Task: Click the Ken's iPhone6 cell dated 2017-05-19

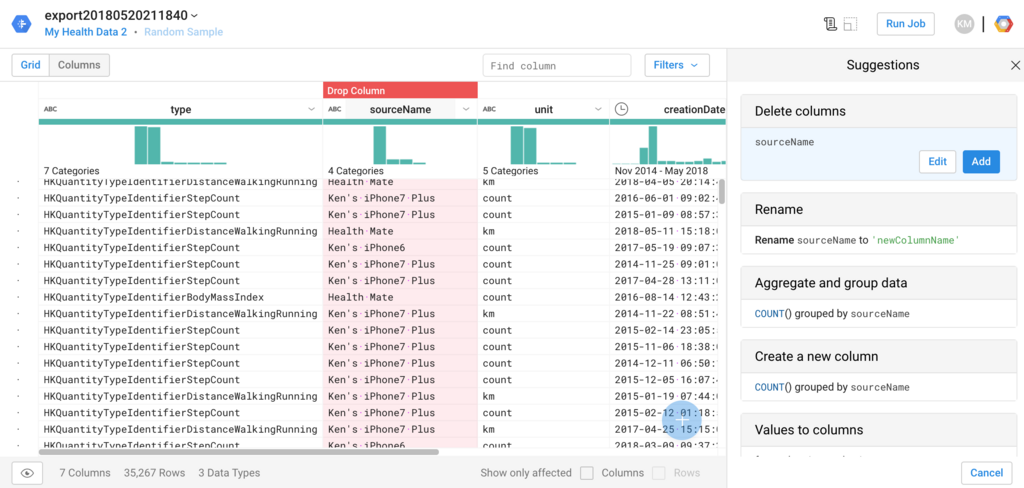Action: click(400, 248)
